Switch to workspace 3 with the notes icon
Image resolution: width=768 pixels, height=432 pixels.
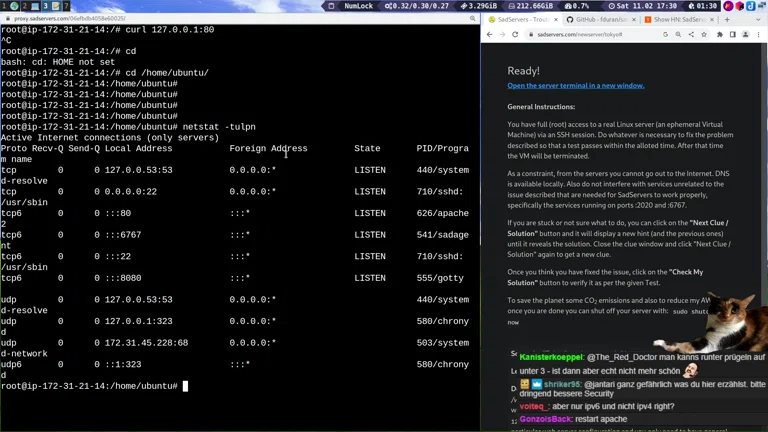pyautogui.click(x=51, y=6)
